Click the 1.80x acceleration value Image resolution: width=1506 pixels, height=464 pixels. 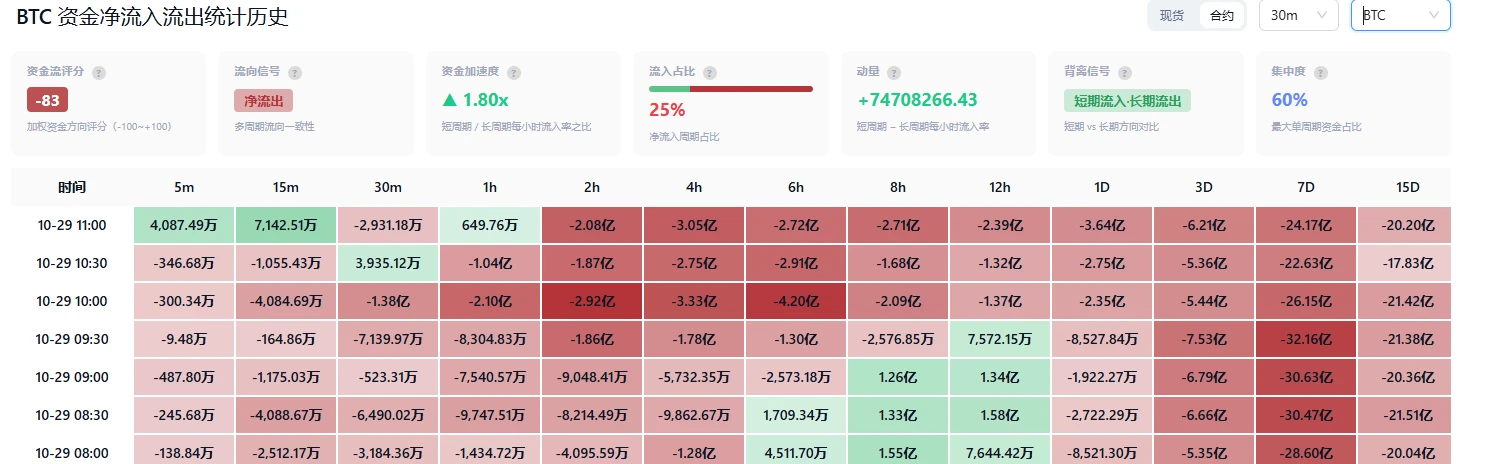475,100
